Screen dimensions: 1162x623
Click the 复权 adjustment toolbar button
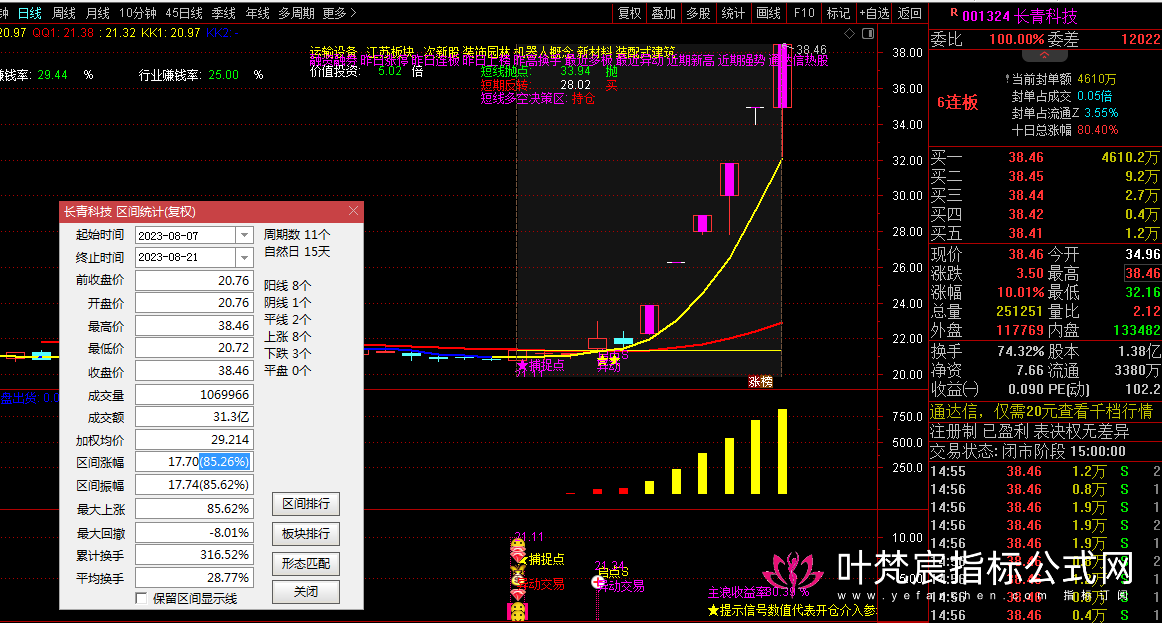(629, 13)
